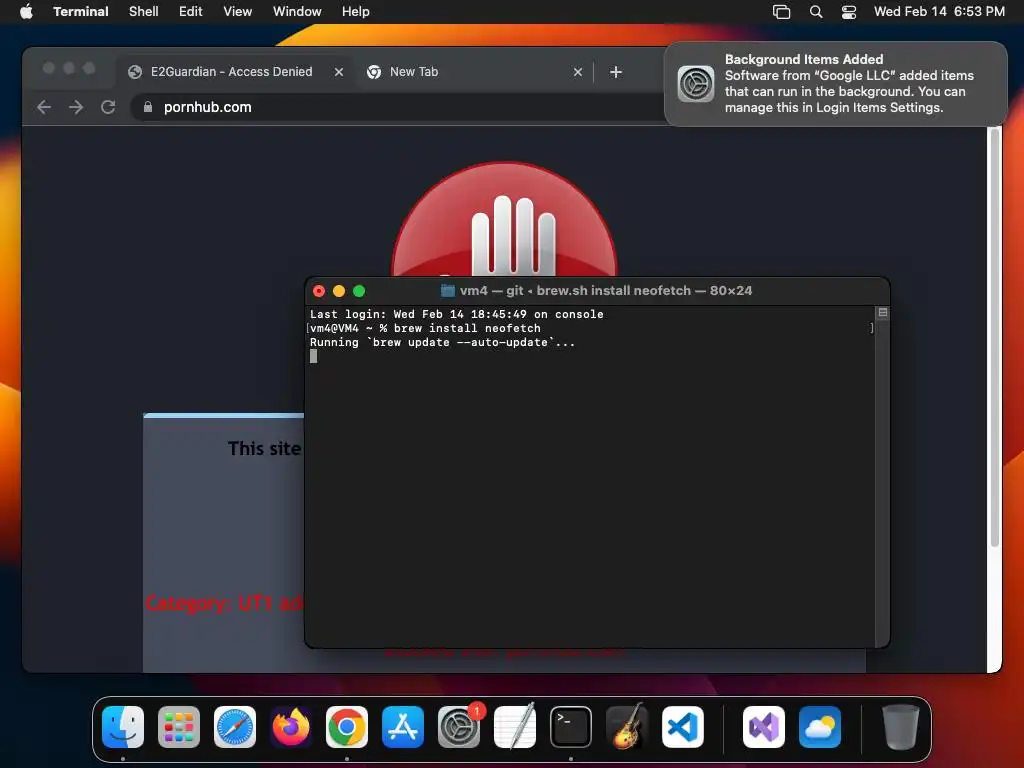The image size is (1024, 768).
Task: Switch to E2Guardian - Access Denied tab
Action: pos(232,72)
